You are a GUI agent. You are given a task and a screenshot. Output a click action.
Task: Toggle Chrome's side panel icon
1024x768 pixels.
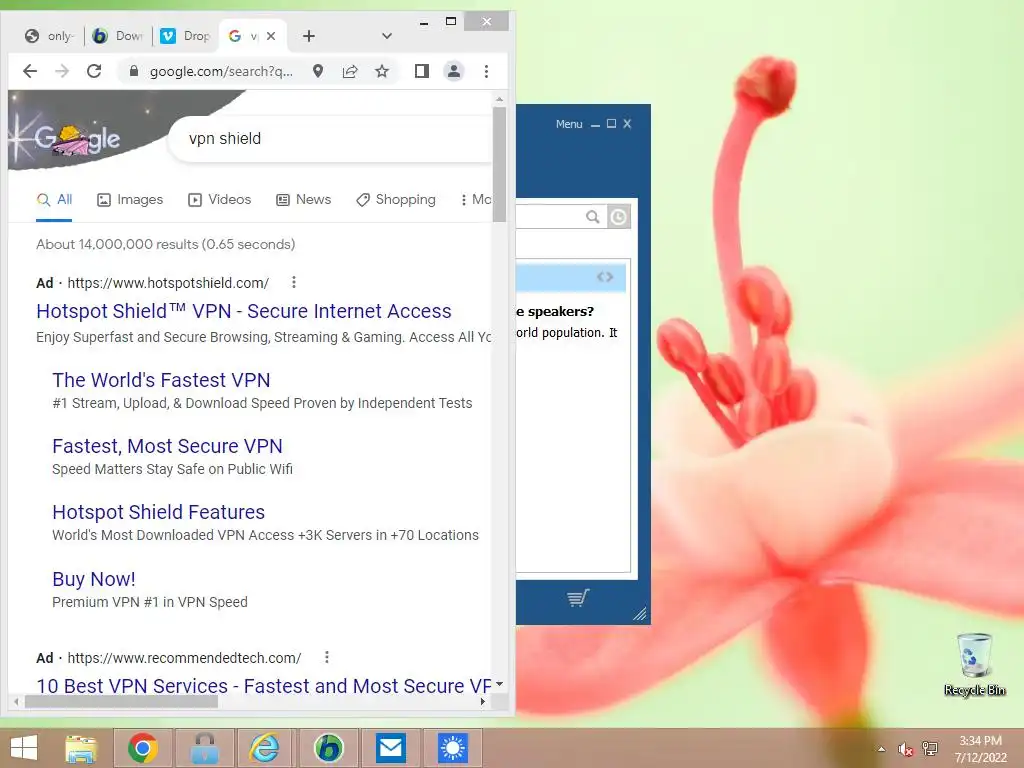click(x=422, y=71)
